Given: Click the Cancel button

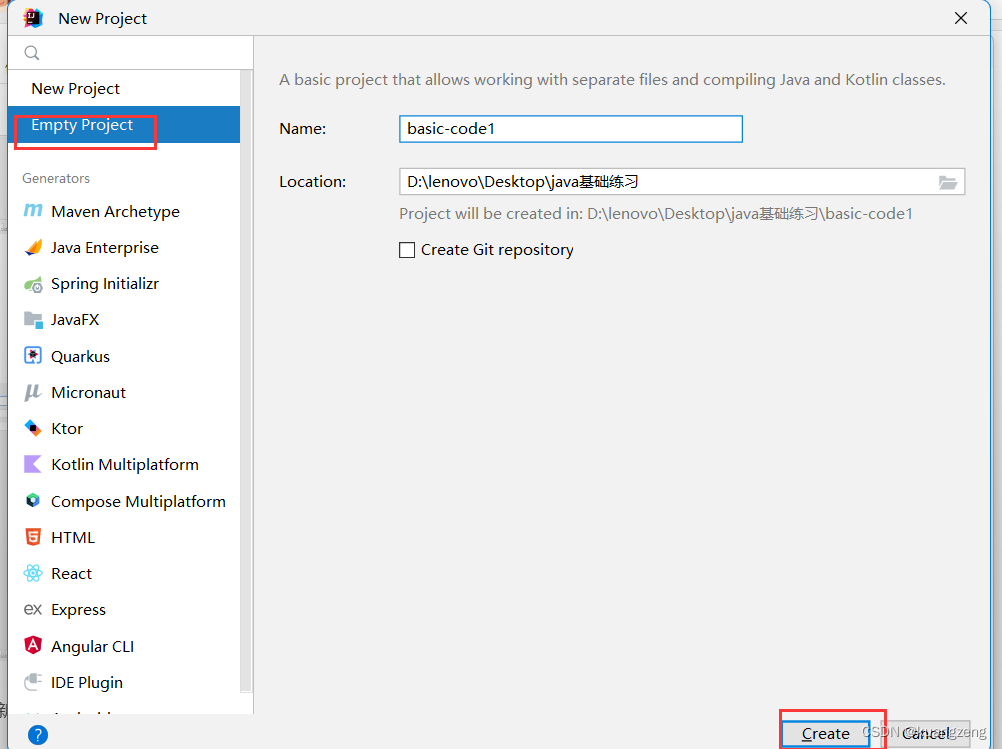Looking at the screenshot, I should [x=926, y=734].
